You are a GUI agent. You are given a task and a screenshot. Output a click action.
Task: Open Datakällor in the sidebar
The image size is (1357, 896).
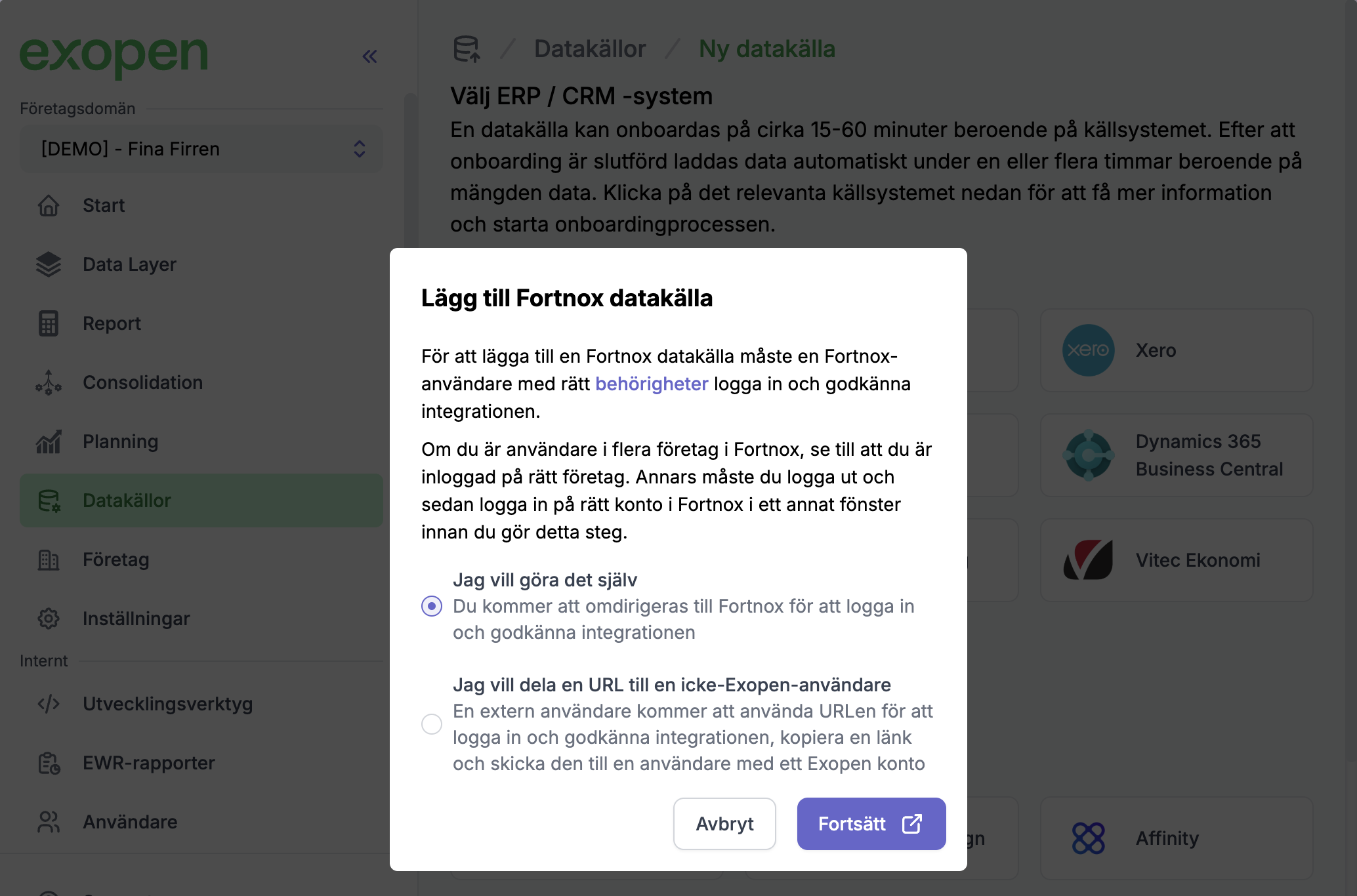(201, 500)
